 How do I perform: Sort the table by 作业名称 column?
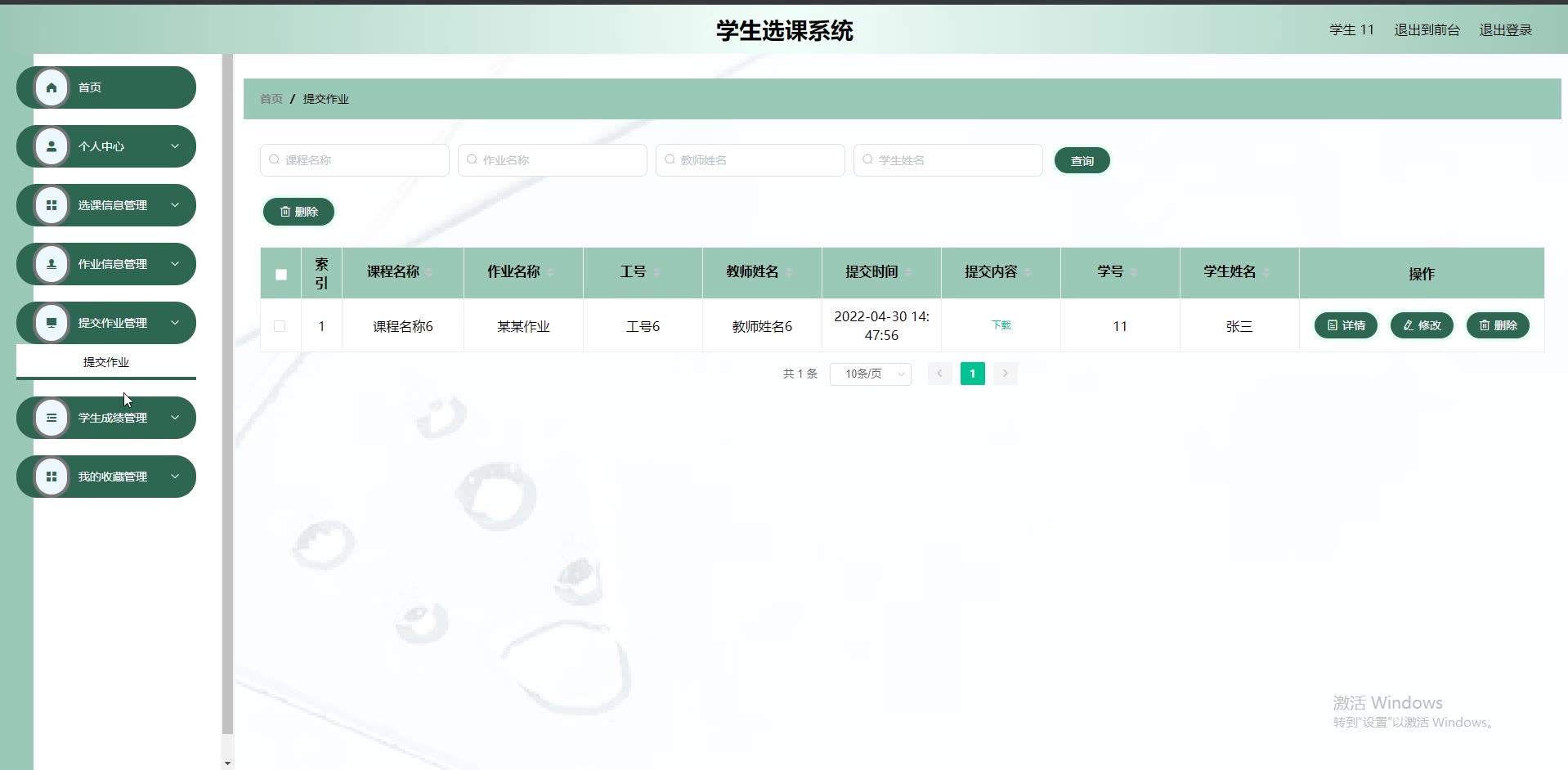coord(550,272)
